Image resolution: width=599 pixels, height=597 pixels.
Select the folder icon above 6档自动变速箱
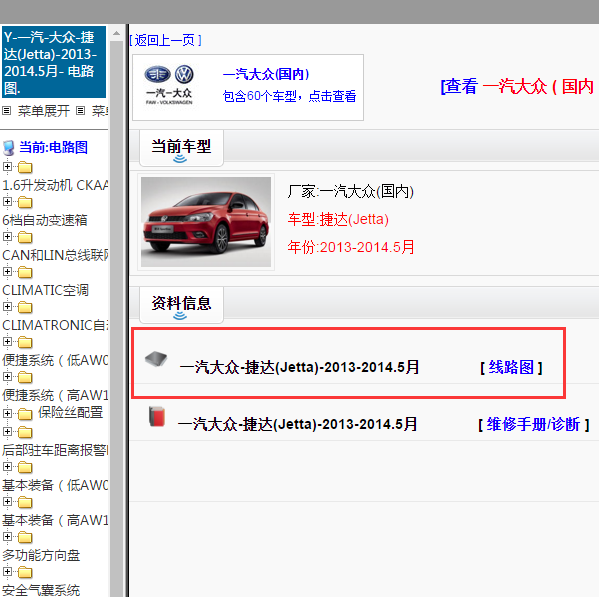(25, 202)
